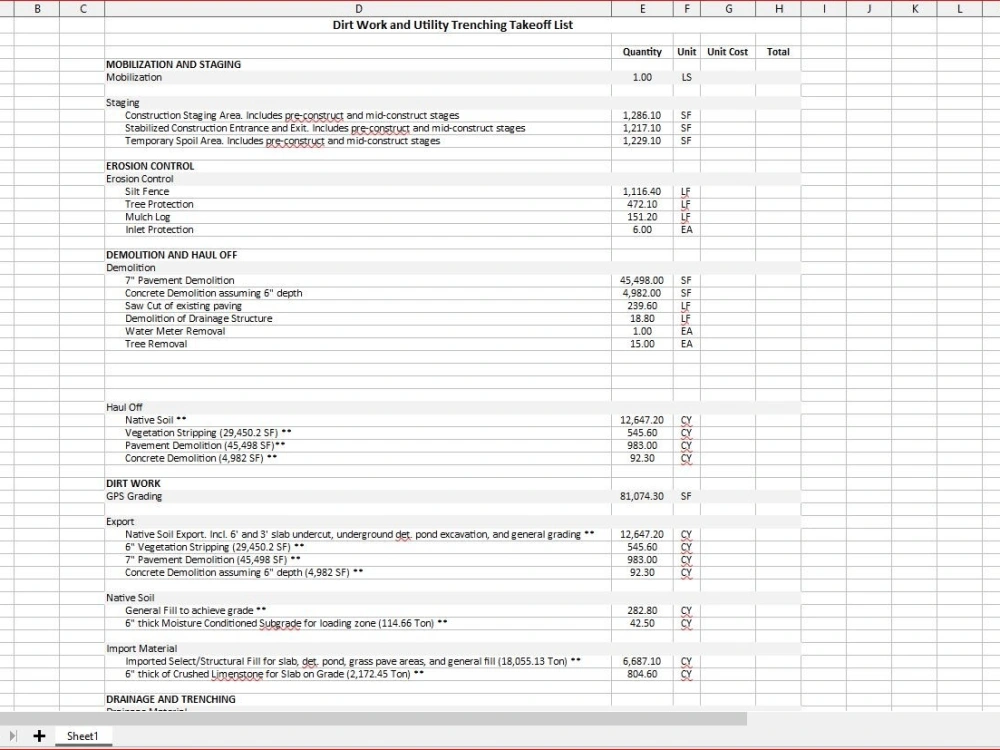Select the DRAINAGE AND TRENCHING heading cell
Screen dimensions: 1000x750
pyautogui.click(x=171, y=699)
